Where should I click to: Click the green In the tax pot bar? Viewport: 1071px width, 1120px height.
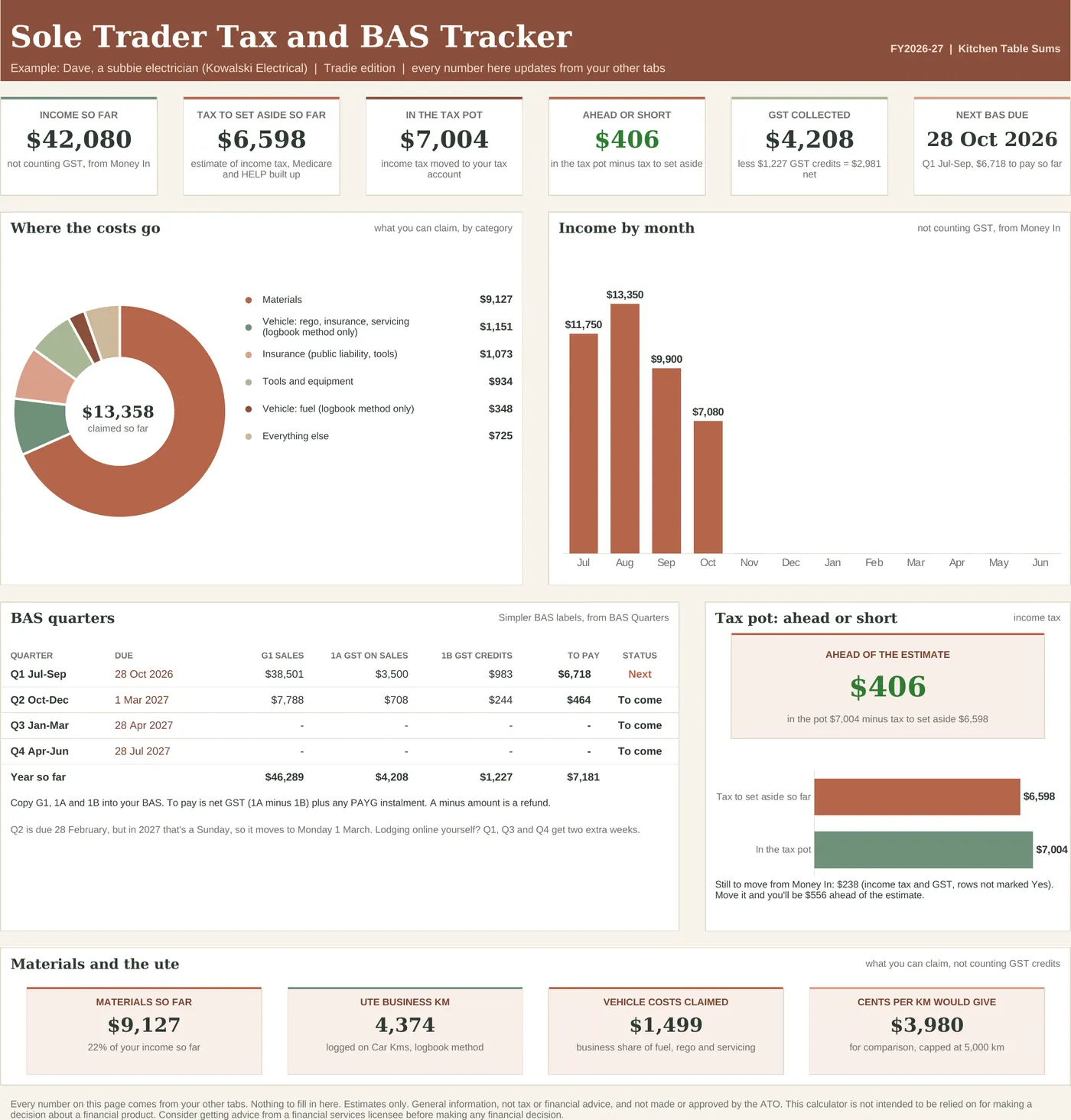click(923, 850)
